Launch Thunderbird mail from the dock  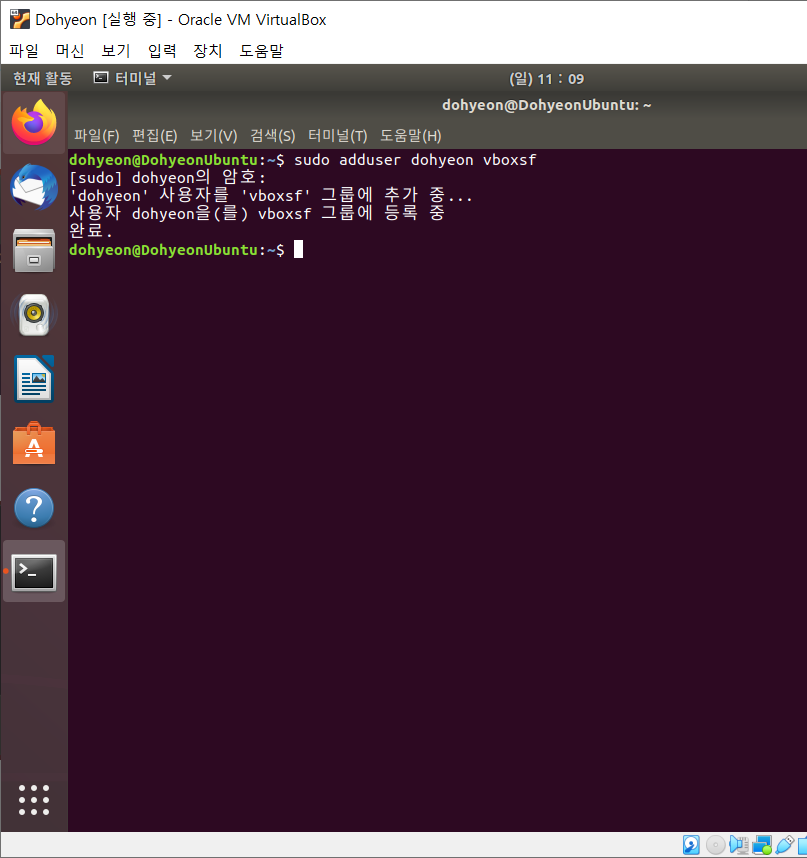point(34,187)
